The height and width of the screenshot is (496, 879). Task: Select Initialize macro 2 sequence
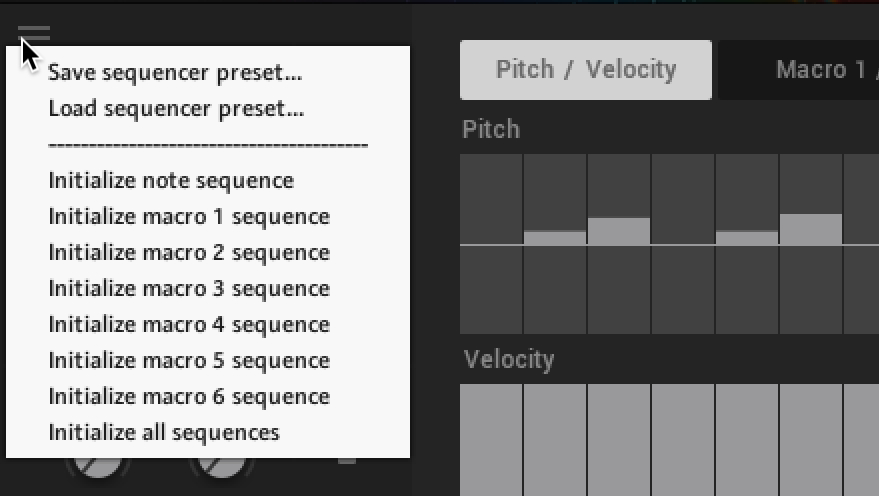[x=189, y=252]
